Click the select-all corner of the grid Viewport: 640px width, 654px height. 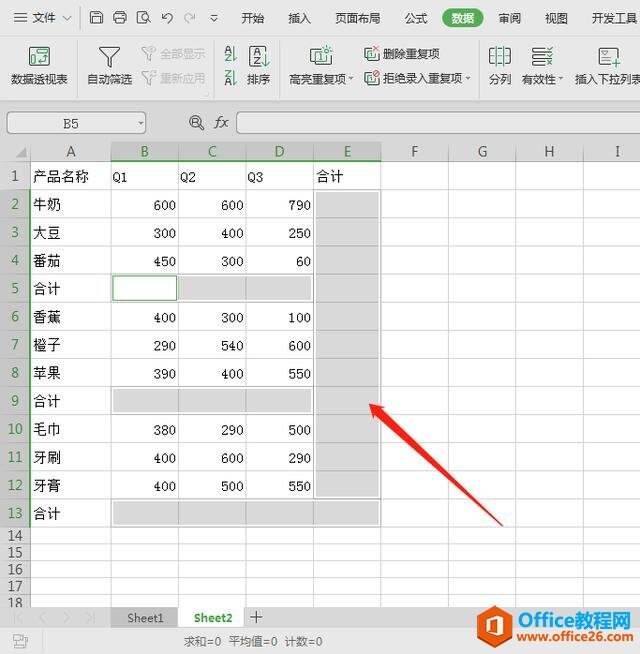click(x=20, y=151)
